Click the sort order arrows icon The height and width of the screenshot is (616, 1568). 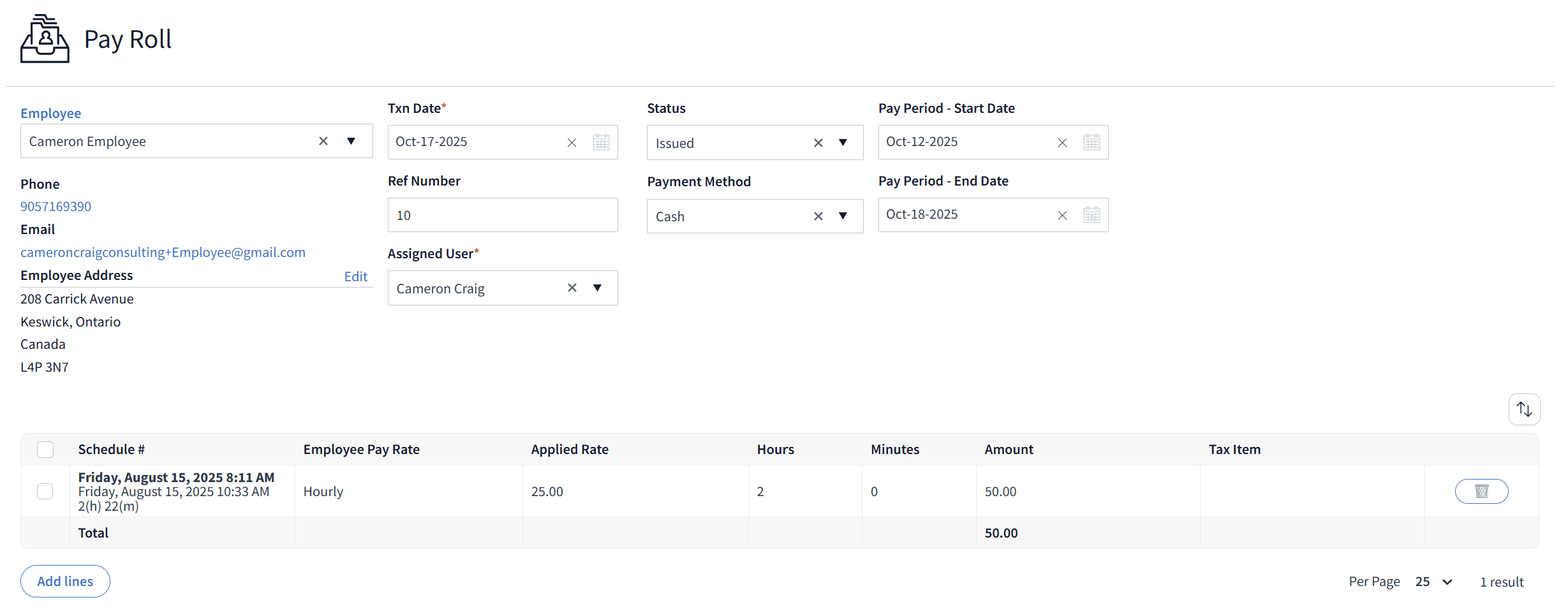1524,409
